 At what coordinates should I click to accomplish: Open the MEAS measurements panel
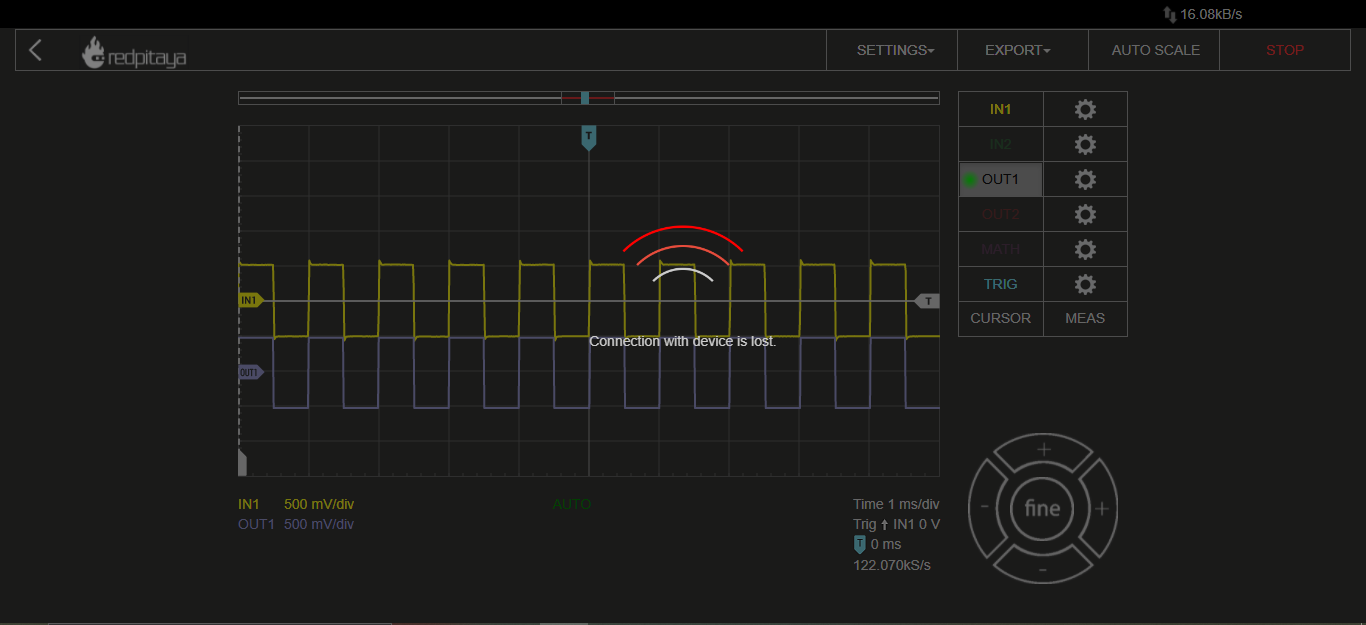1085,319
